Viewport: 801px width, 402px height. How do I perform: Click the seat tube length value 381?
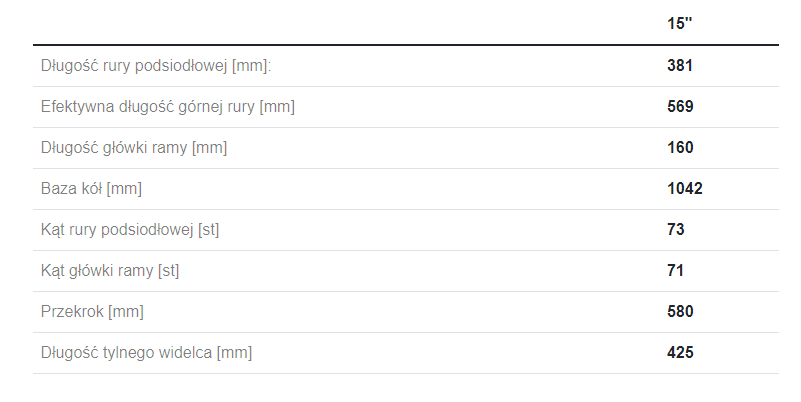pyautogui.click(x=680, y=66)
